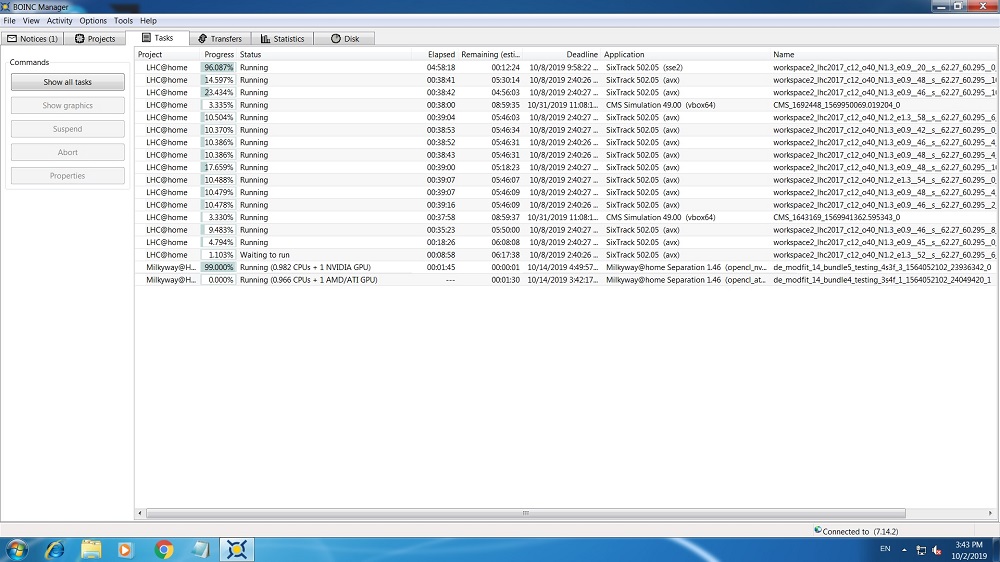Select the task at 23.434% progress
Image resolution: width=1000 pixels, height=562 pixels.
point(567,92)
